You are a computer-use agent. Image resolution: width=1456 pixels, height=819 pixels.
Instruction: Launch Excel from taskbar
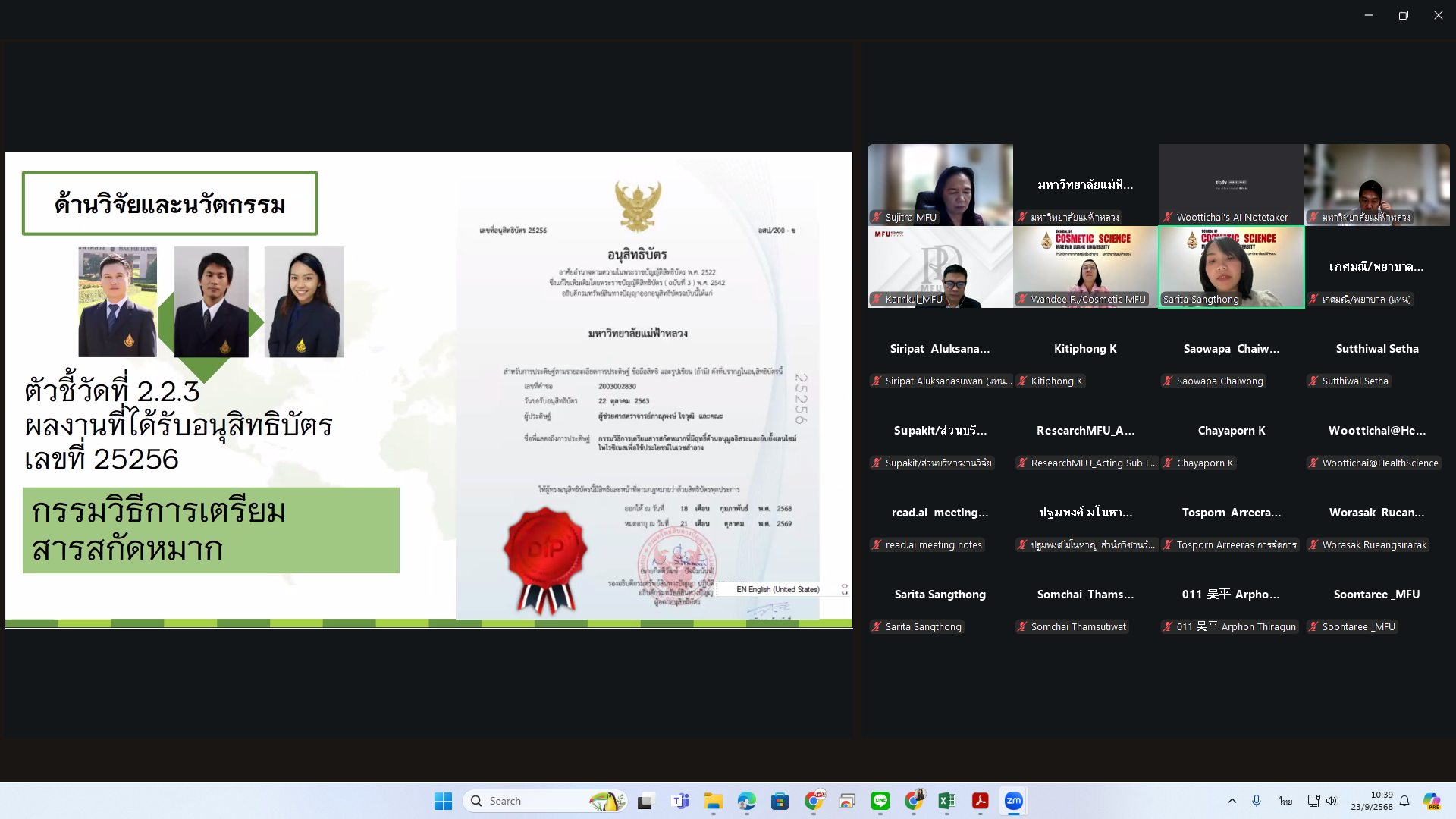tap(946, 801)
